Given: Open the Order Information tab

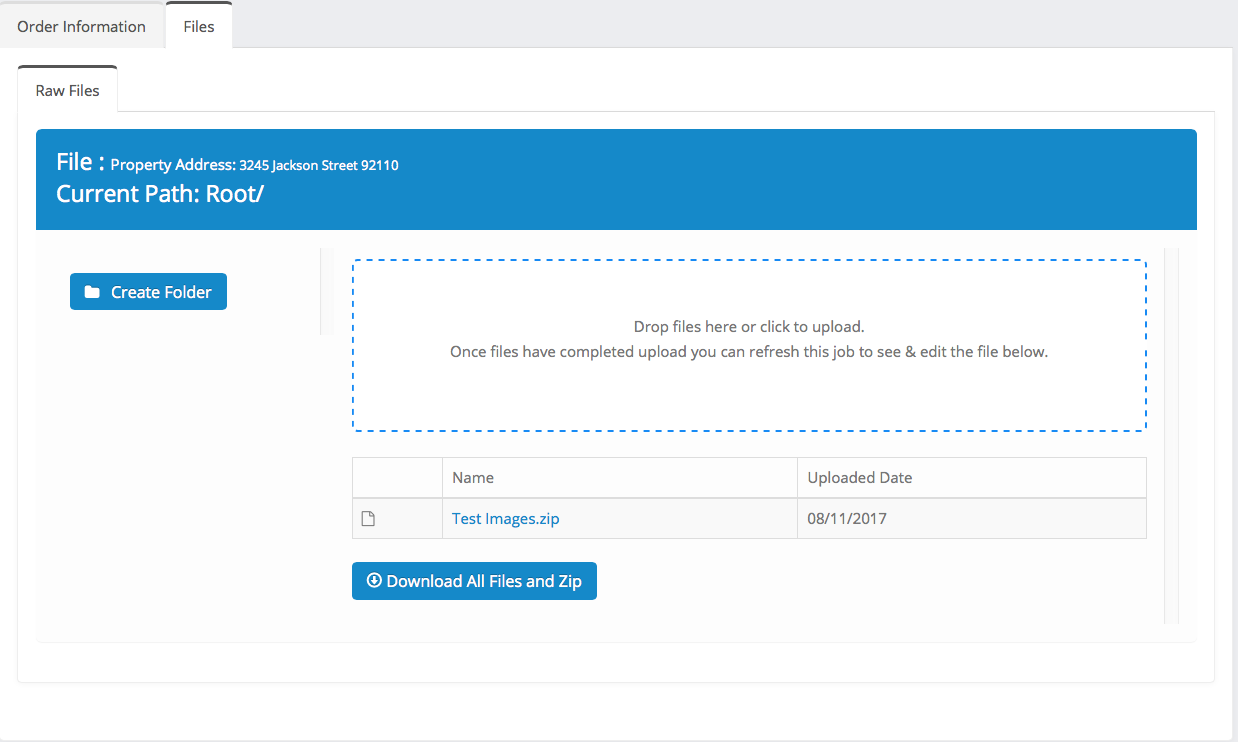Looking at the screenshot, I should pos(82,27).
